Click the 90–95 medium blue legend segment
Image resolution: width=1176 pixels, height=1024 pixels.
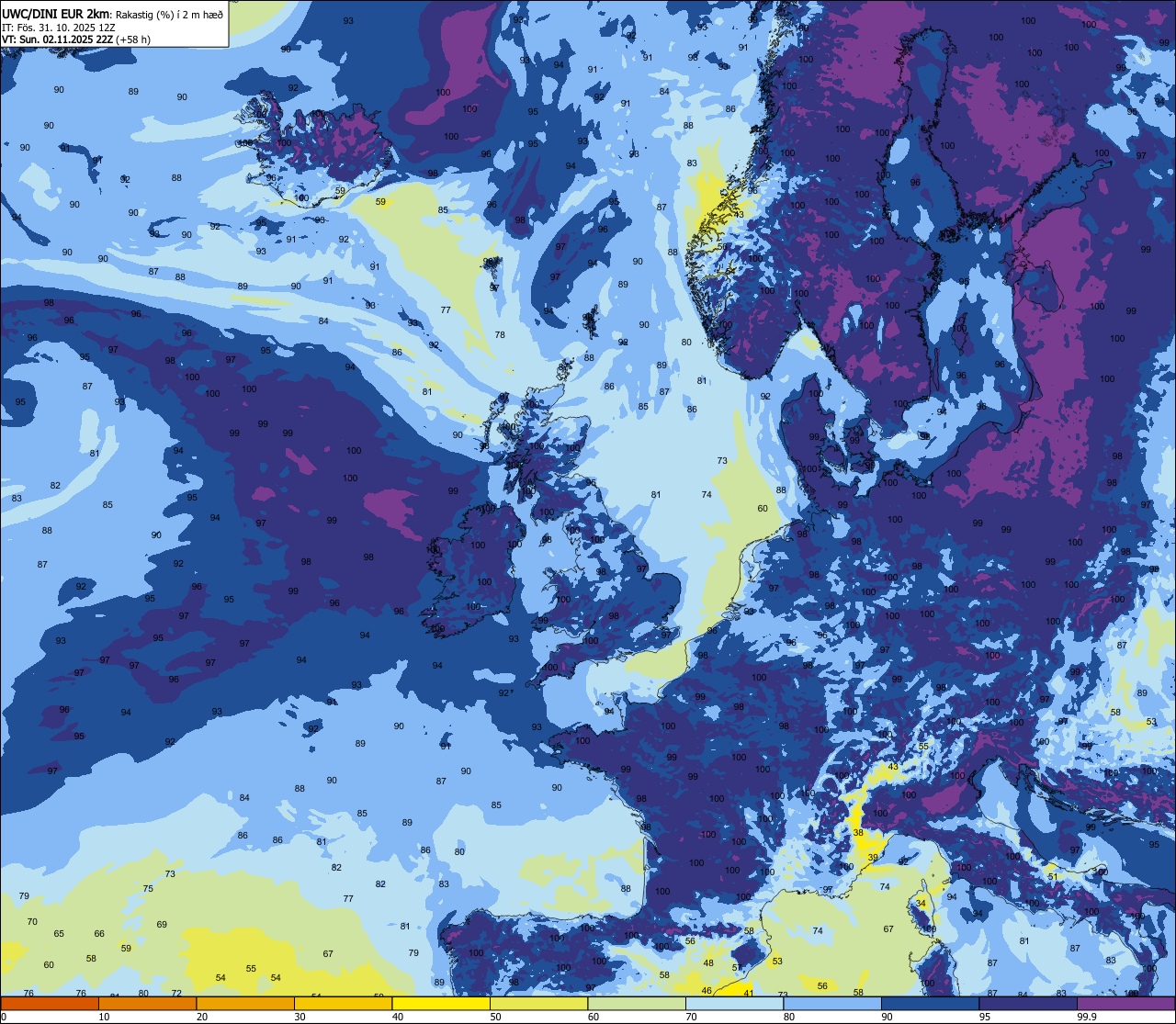[930, 1003]
